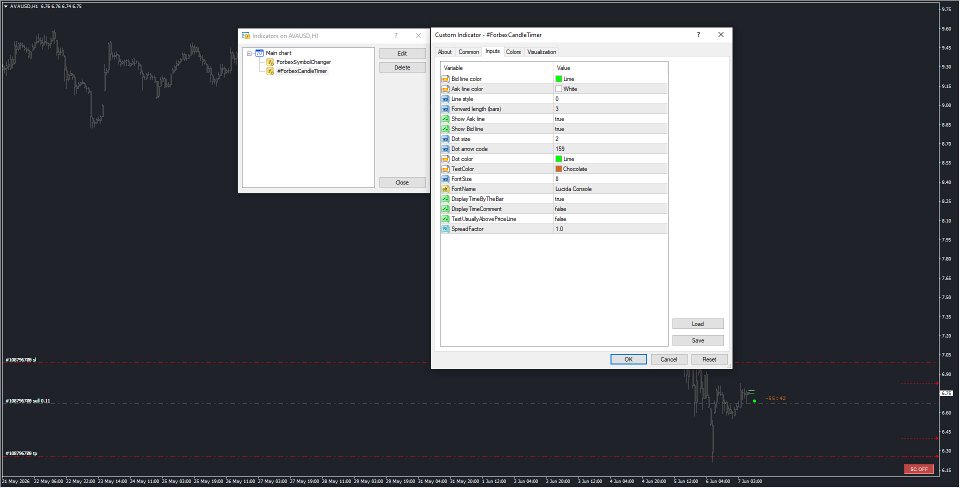960x488 pixels.
Task: Open the Colors tab
Action: point(513,52)
